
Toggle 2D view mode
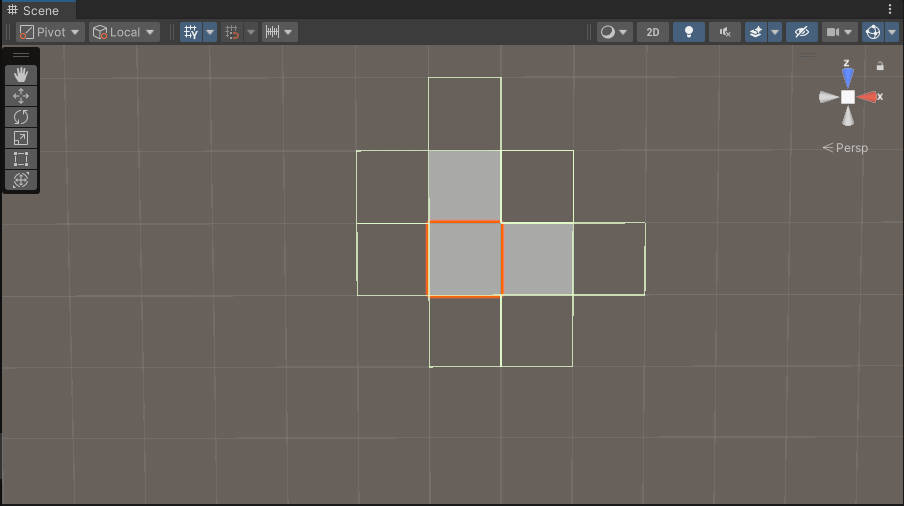pos(652,32)
